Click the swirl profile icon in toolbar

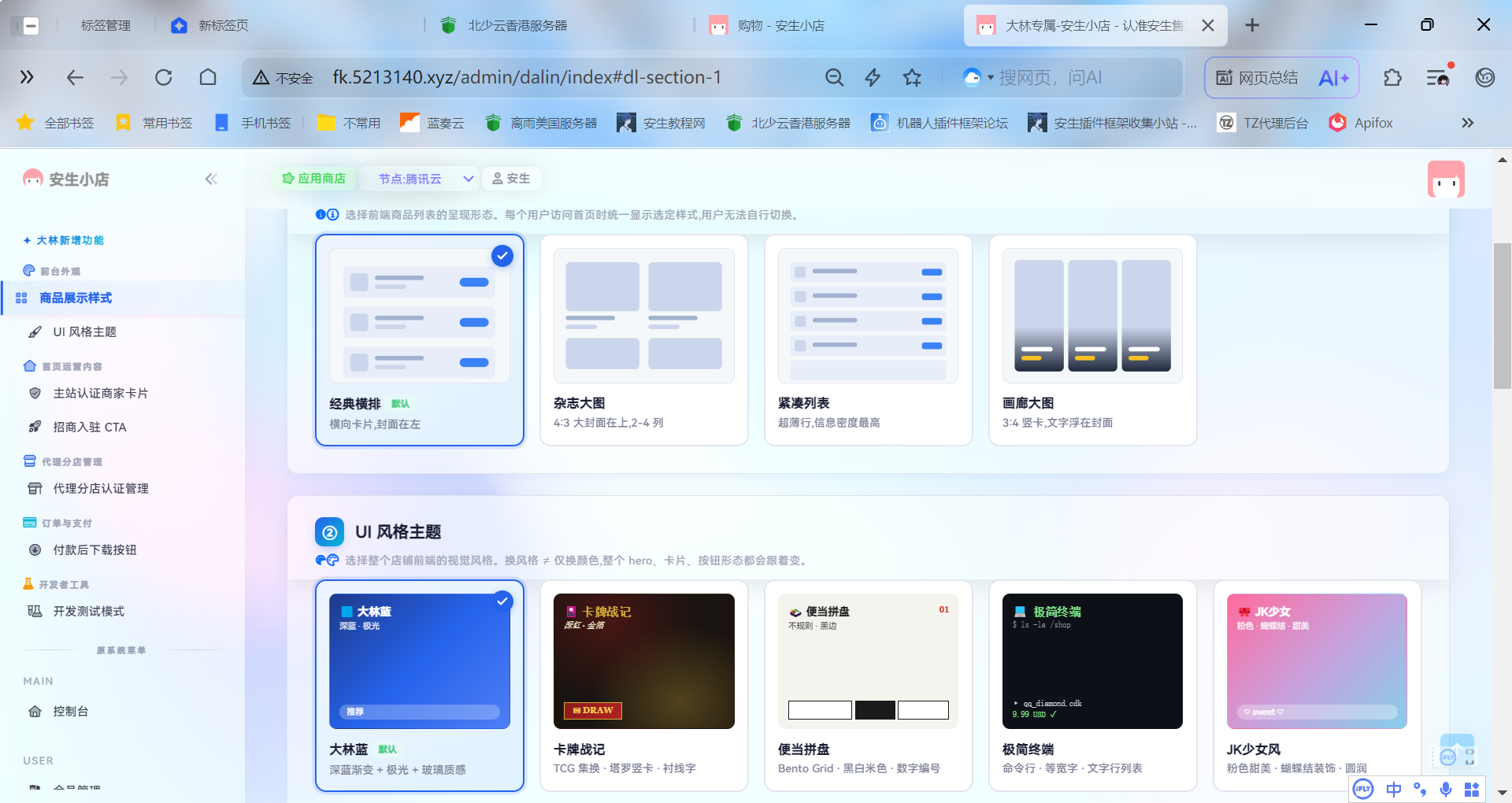tap(1485, 77)
